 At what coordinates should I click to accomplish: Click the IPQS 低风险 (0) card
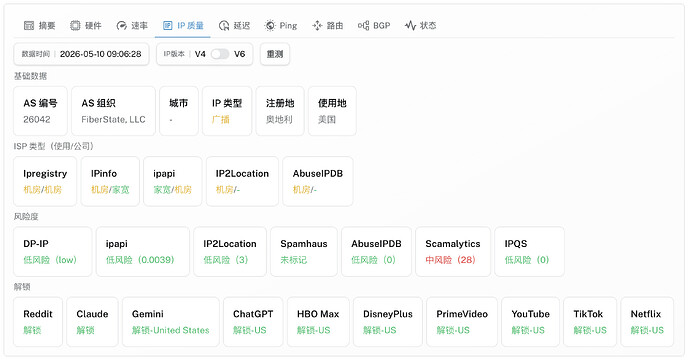(x=529, y=252)
